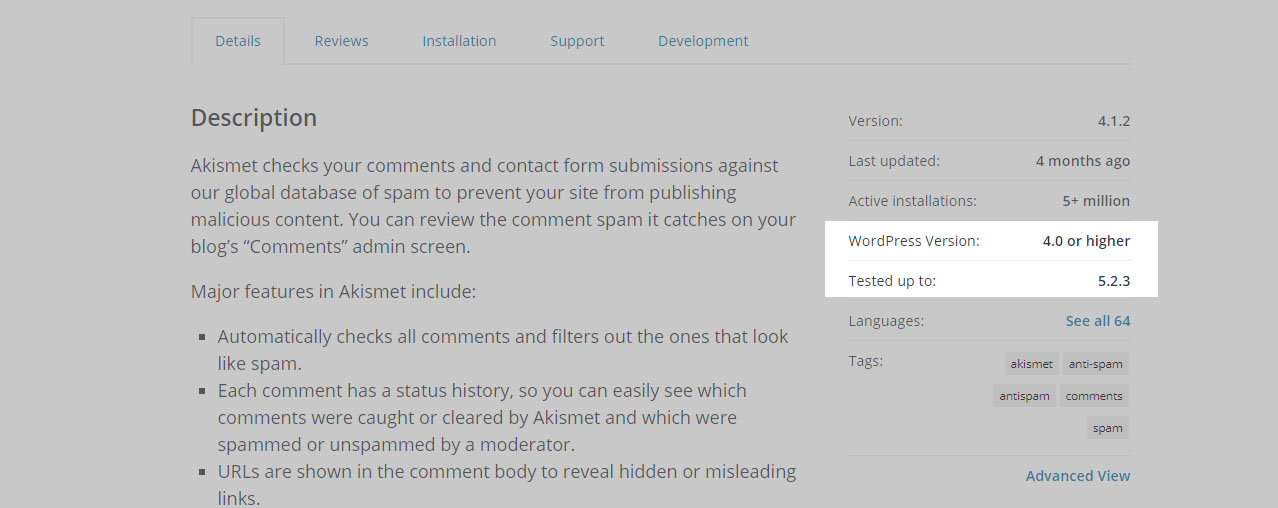1278x508 pixels.
Task: Click the 'Last updated:' label
Action: coord(894,161)
